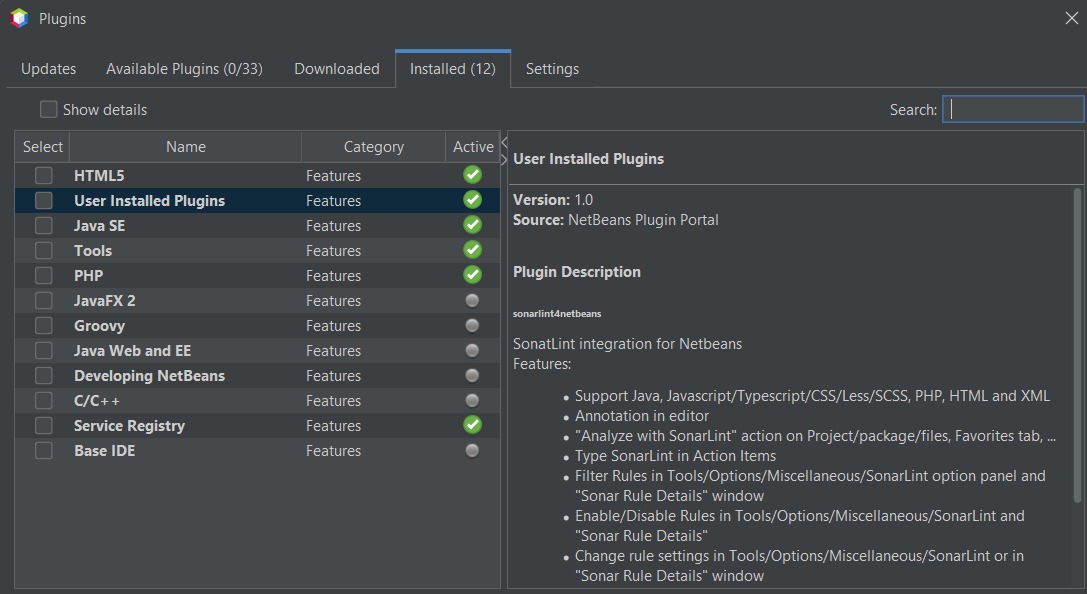Switch to the Available Plugins tab

(x=184, y=69)
